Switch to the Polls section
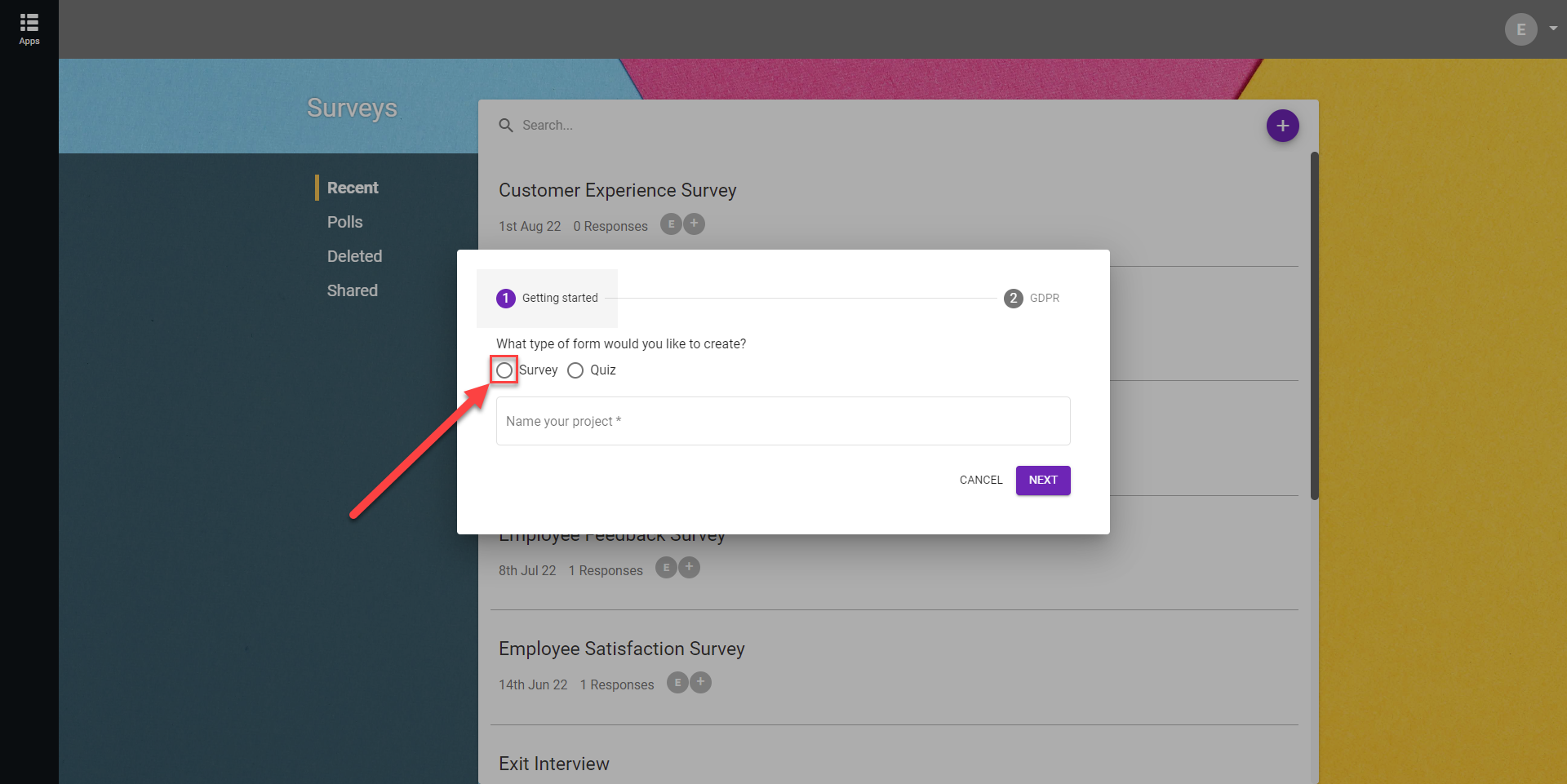The image size is (1567, 784). [x=344, y=221]
